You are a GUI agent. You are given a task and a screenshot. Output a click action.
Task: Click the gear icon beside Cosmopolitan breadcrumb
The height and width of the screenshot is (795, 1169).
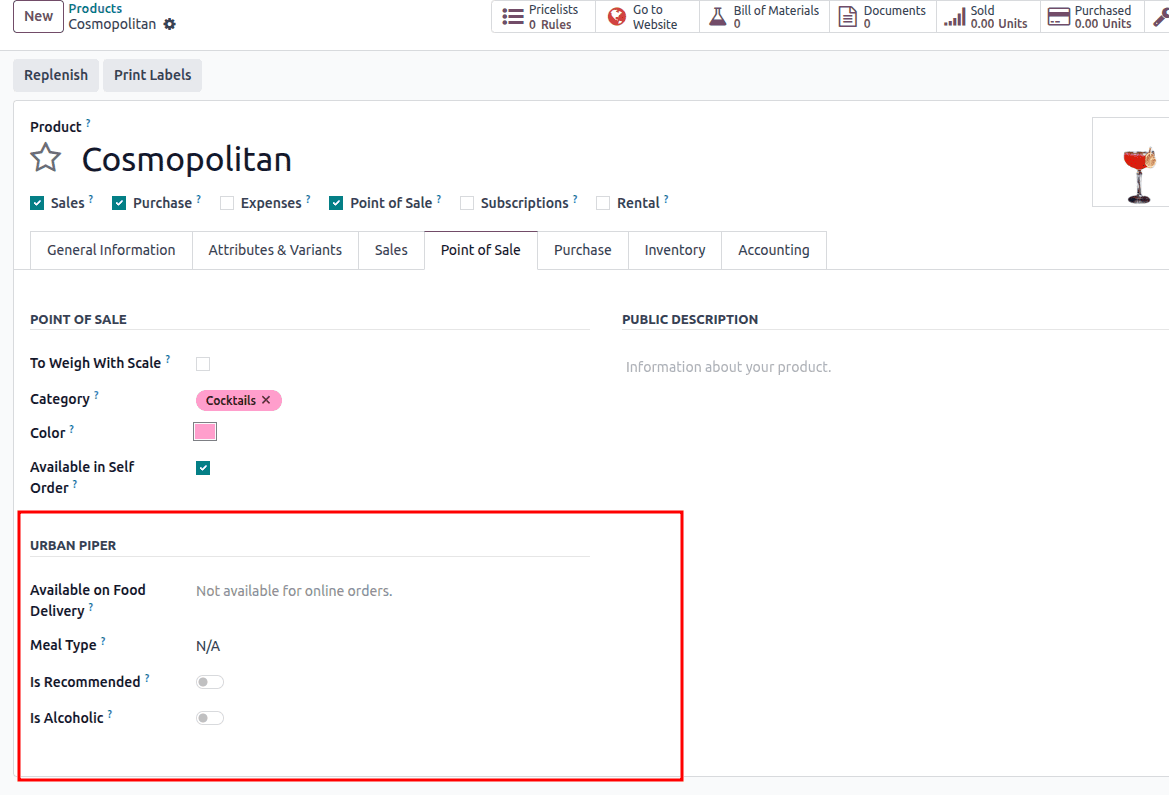pyautogui.click(x=169, y=24)
